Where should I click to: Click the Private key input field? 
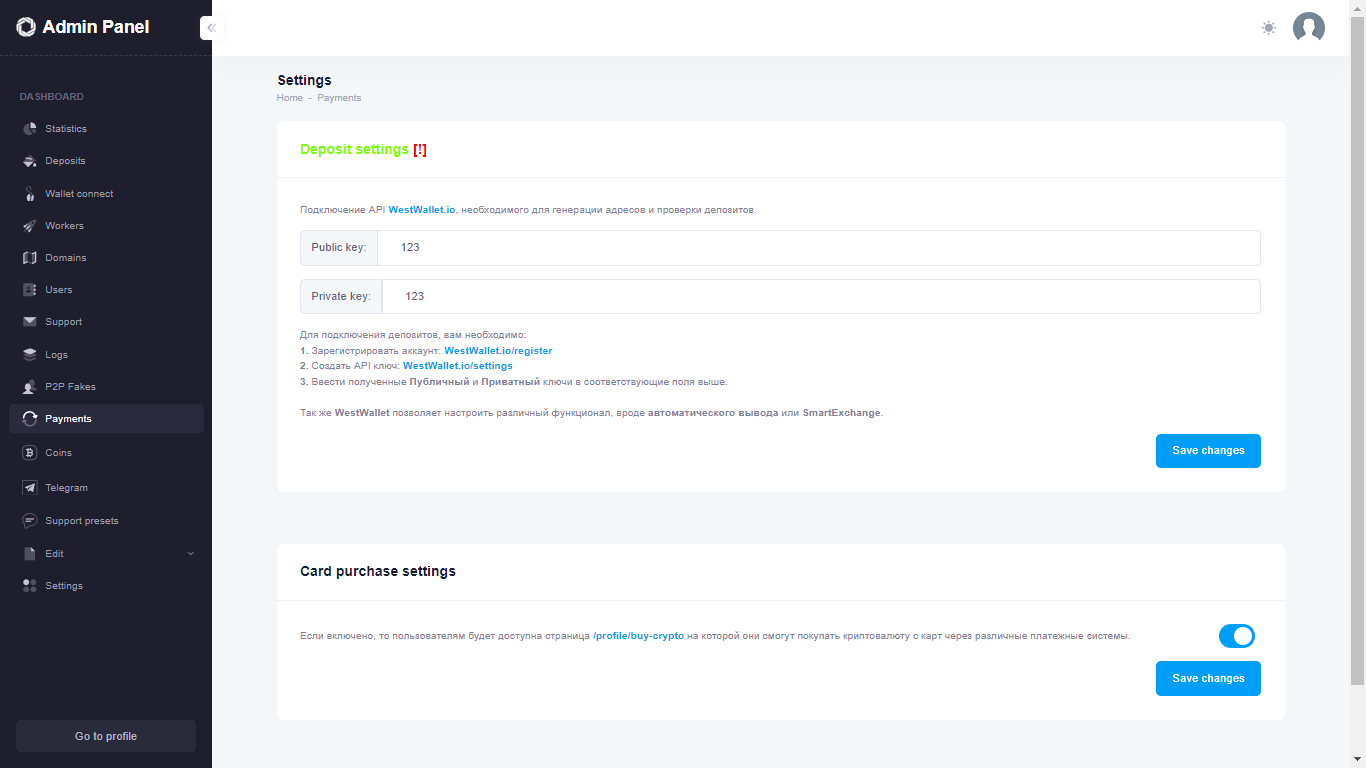coord(820,297)
